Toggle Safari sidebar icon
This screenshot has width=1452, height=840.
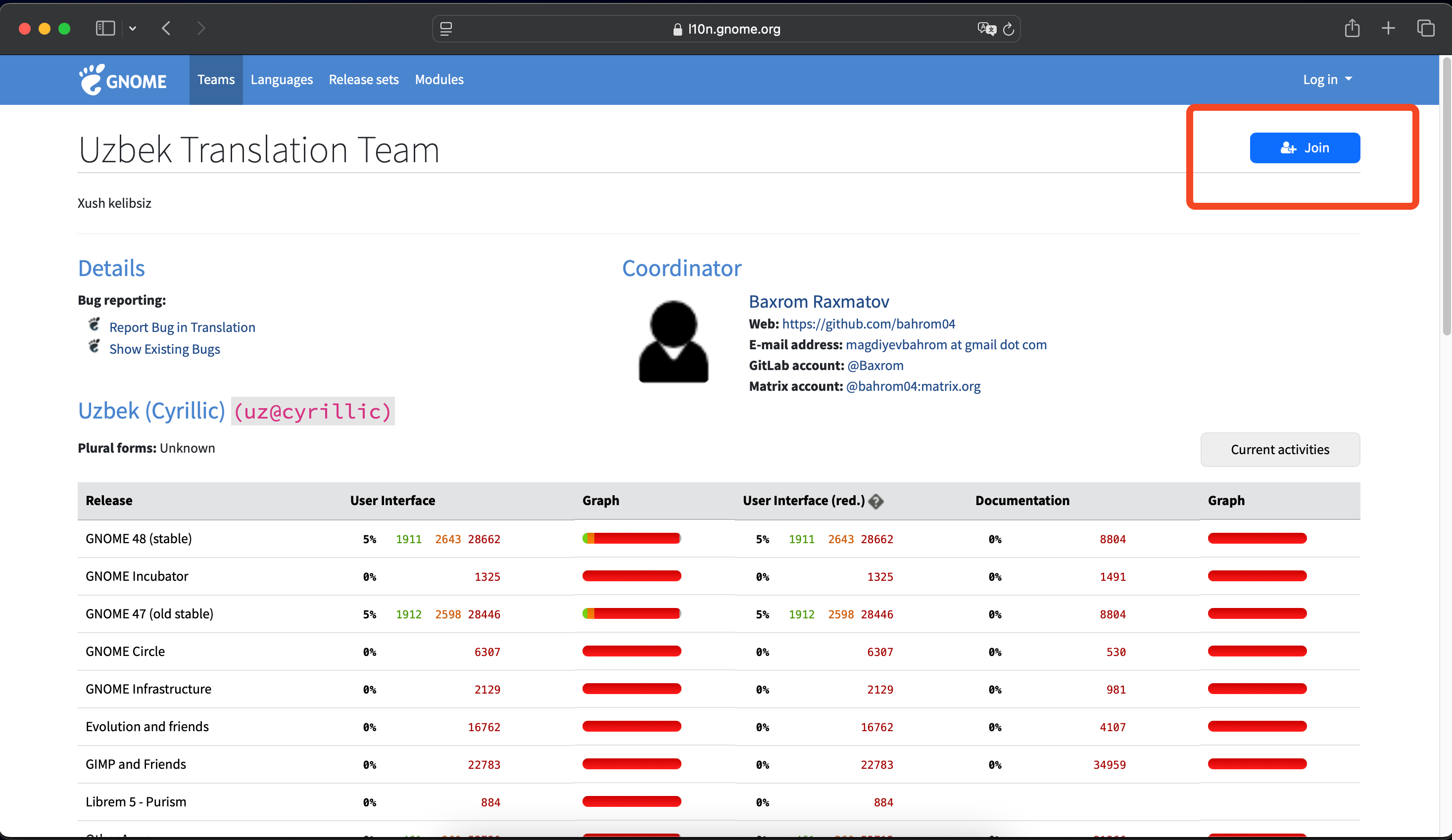tap(105, 28)
